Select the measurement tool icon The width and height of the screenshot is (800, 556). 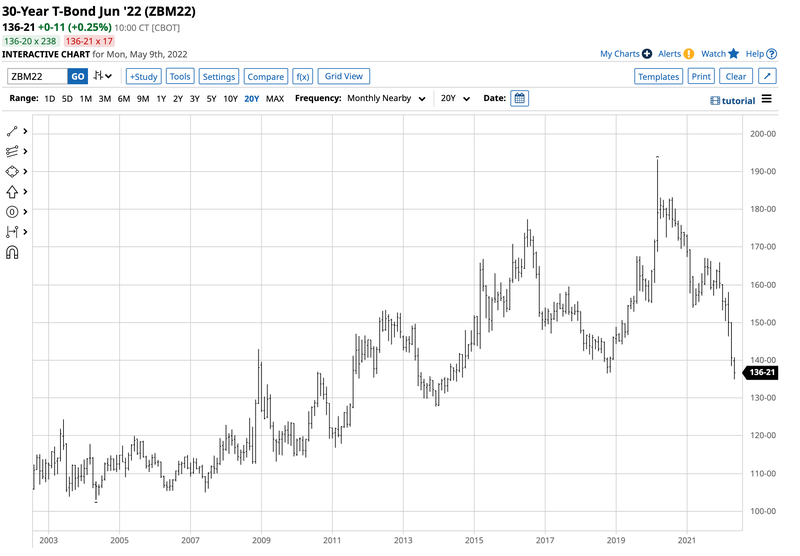click(12, 232)
